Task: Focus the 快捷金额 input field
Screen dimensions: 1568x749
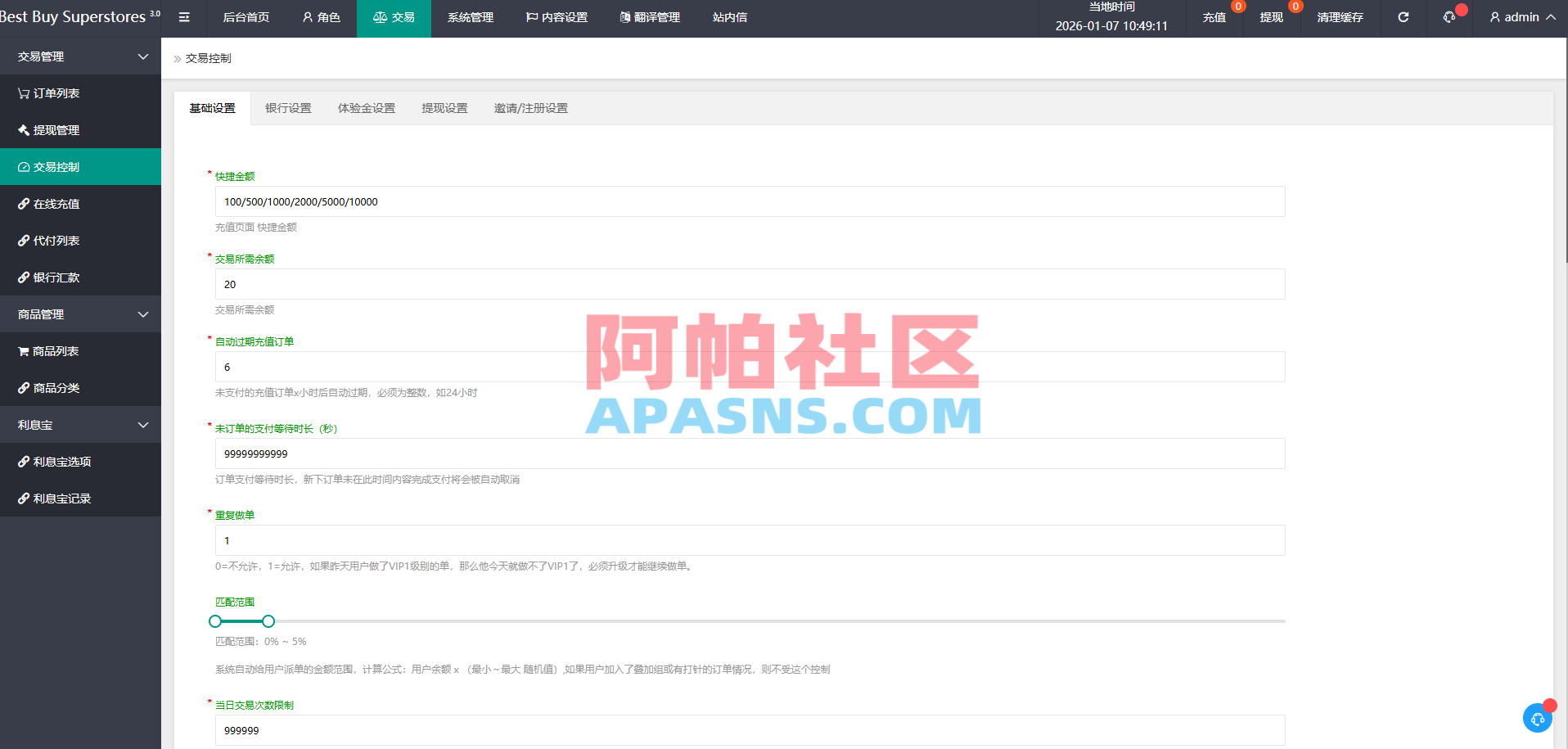Action: click(x=750, y=201)
